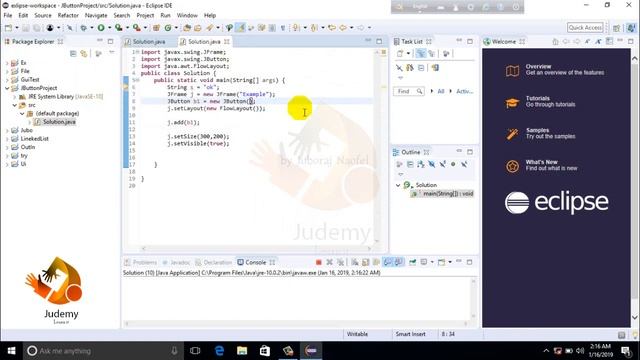Viewport: 640px width, 360px height.
Task: Toggle Categorized view in Task List
Action: click(x=421, y=53)
